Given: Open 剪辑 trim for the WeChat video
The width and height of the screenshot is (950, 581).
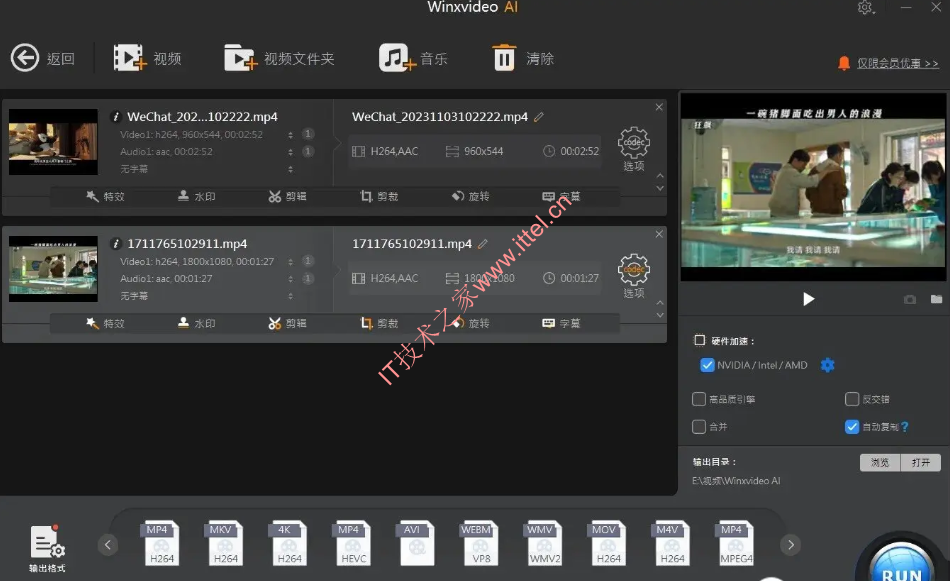Looking at the screenshot, I should pos(287,196).
